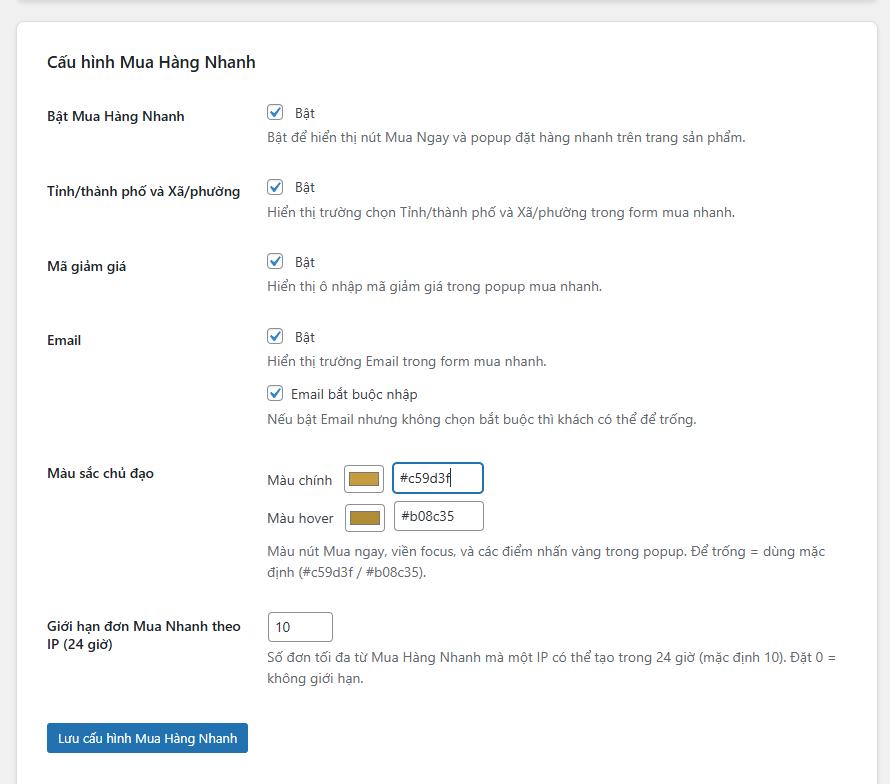Click the Cấu hình Mua Hàng Nhanh heading

pos(151,62)
